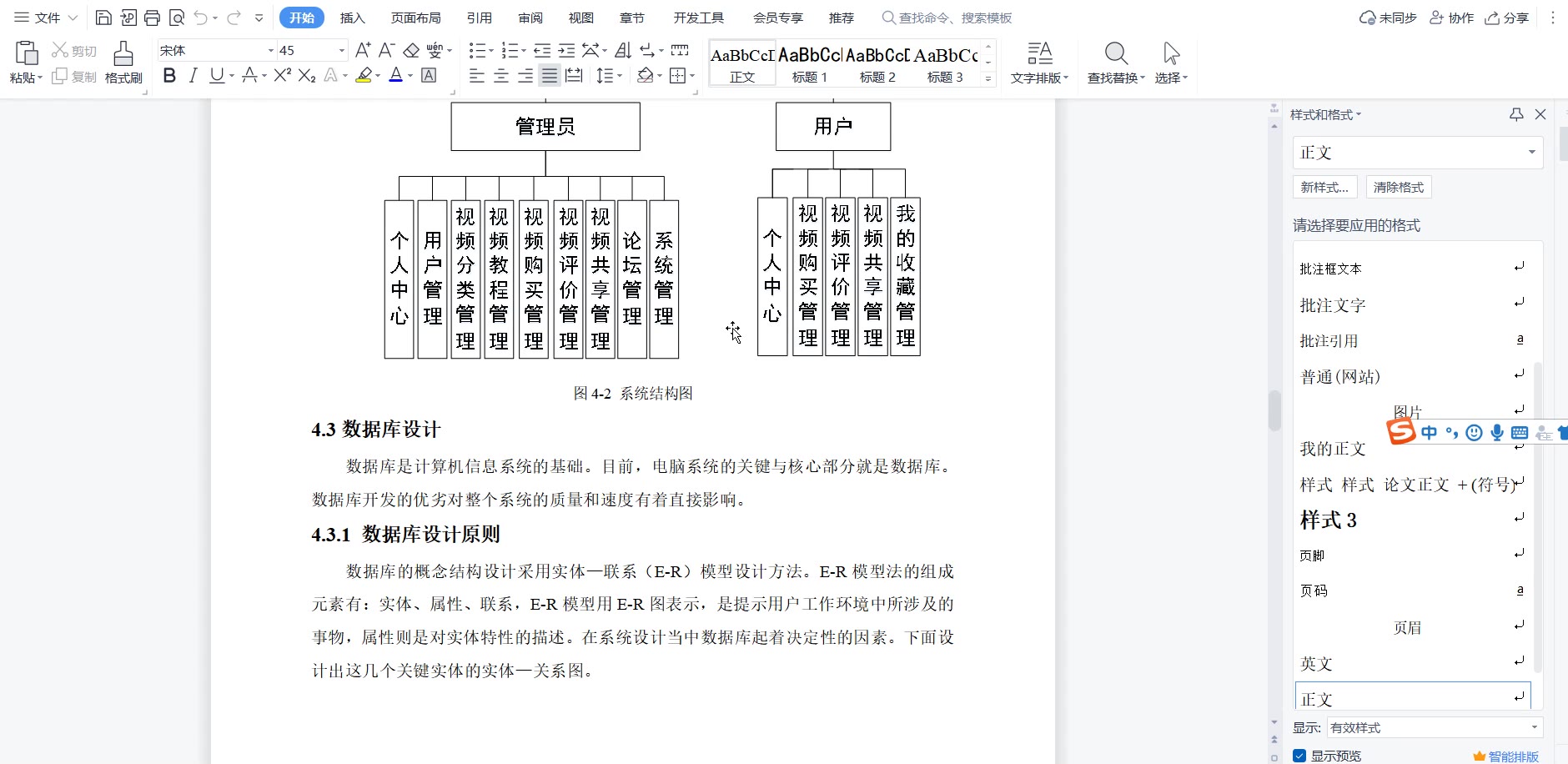Switch to the Review tab
This screenshot has width=1568, height=764.
(x=530, y=18)
